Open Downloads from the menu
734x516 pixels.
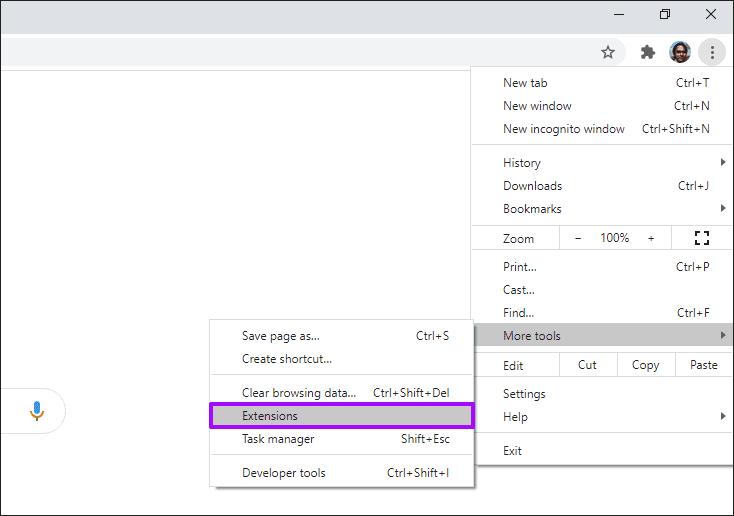point(602,186)
